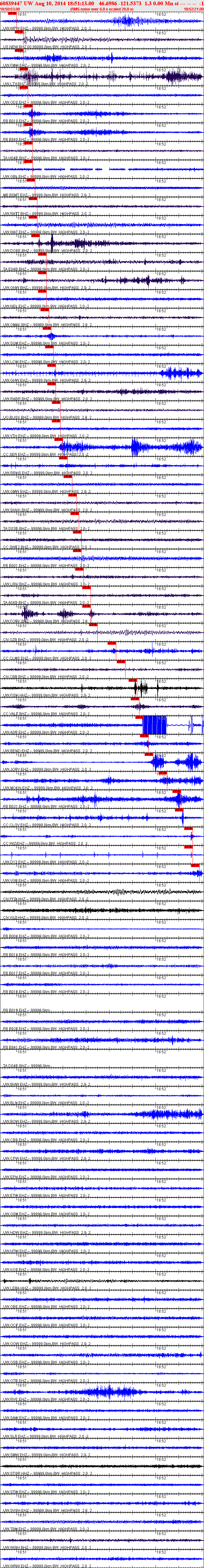The width and height of the screenshot is (204, 1568).
Task: Select the "UW GNW BHZ" station label
Action: [x=16, y=288]
